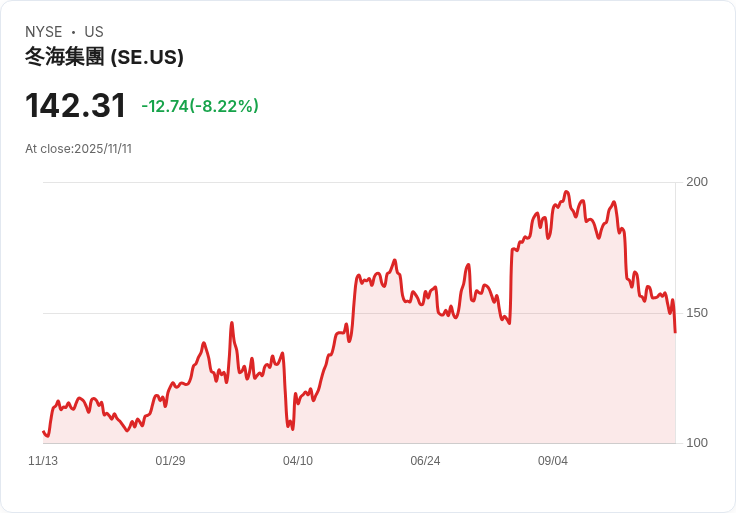Viewport: 736px width, 513px height.
Task: Open the 冬海集團 (SE.US) stock title
Action: tap(104, 57)
